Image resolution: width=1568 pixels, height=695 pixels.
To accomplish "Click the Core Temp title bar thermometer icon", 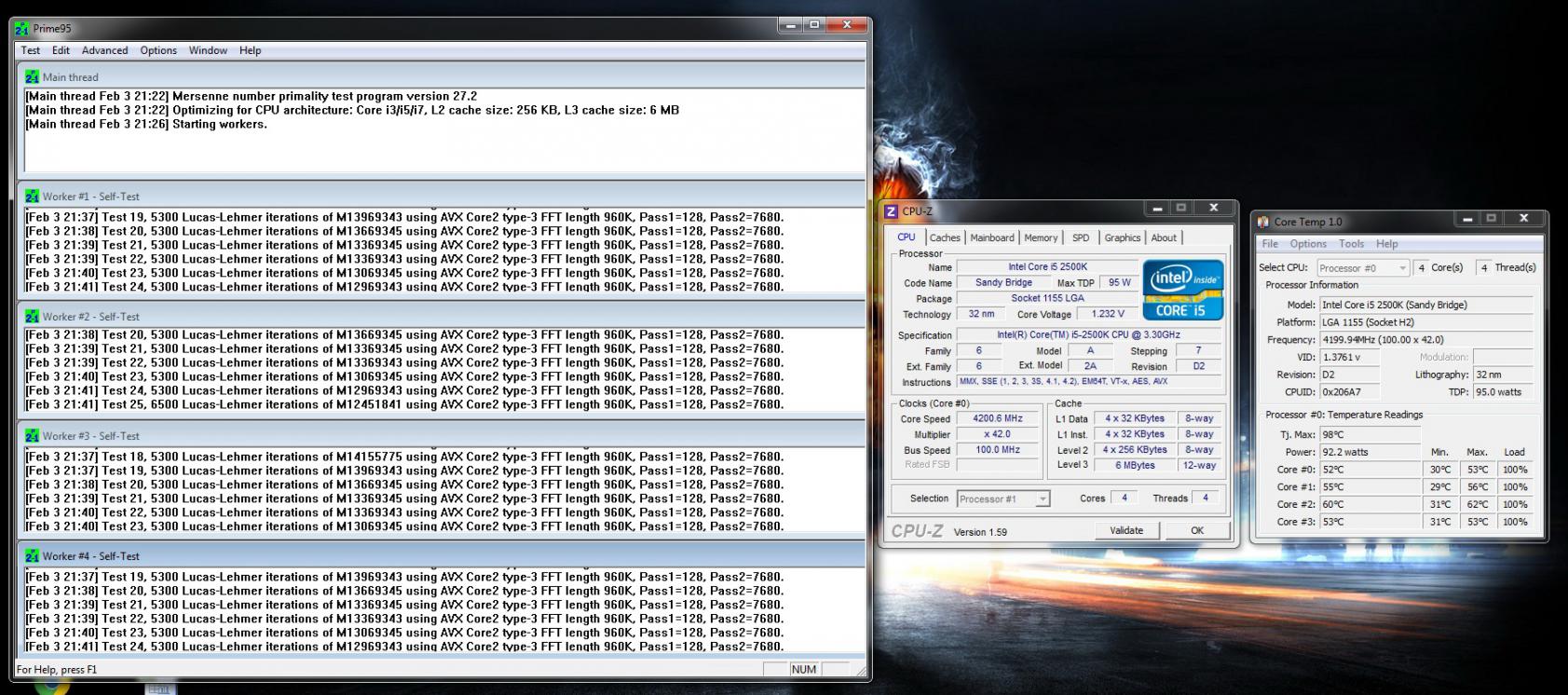I will (1263, 222).
